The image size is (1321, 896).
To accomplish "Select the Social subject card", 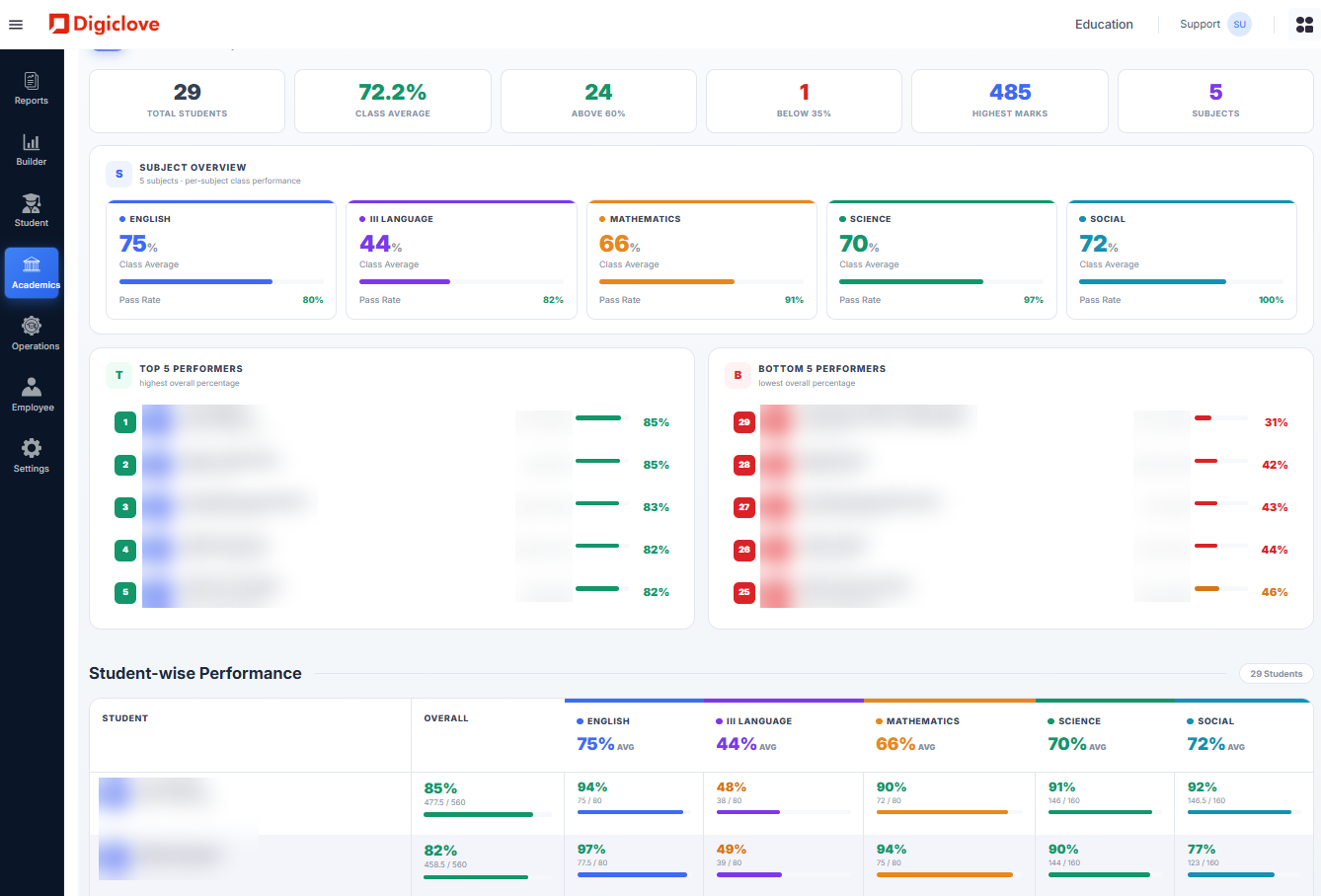I will [1182, 261].
